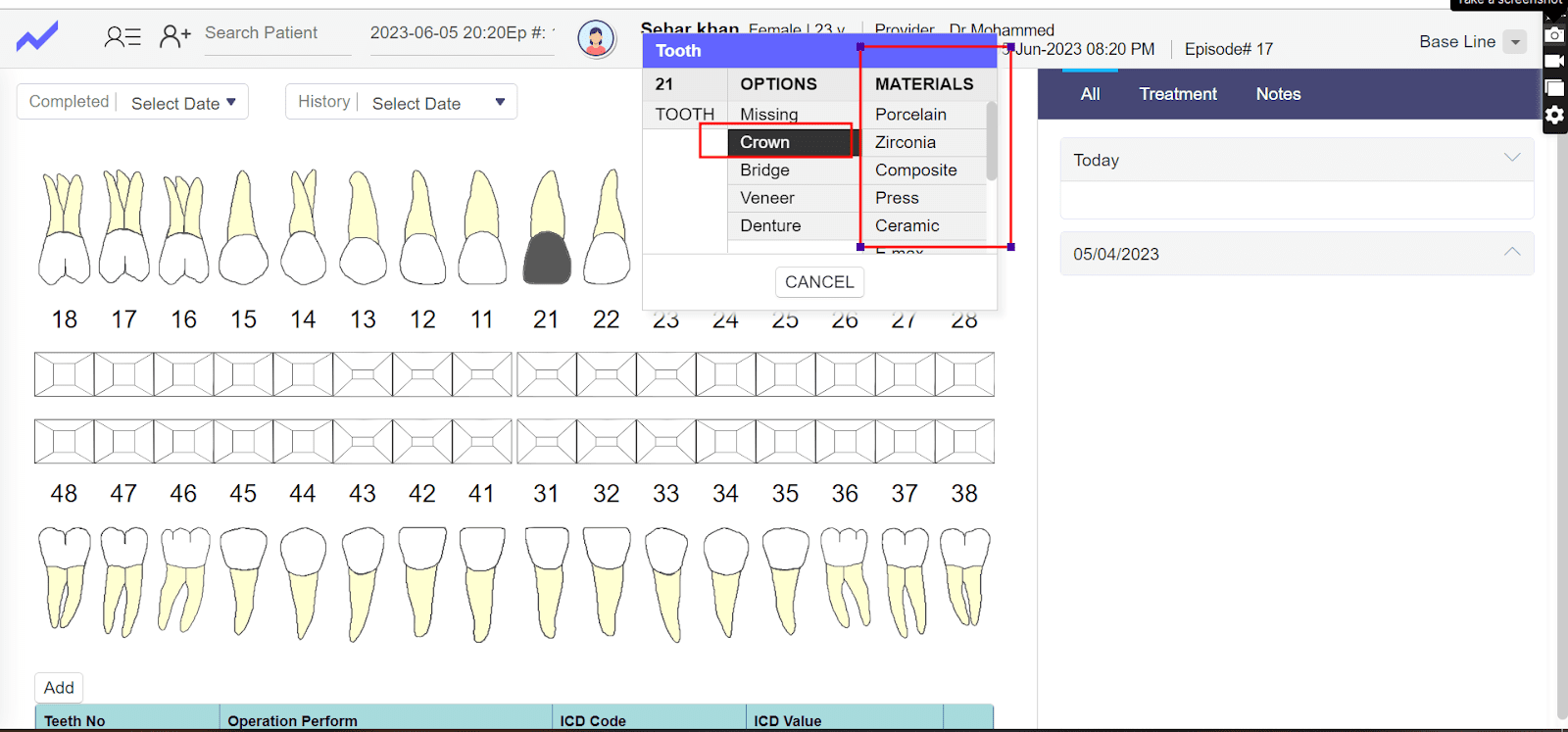Select lower tooth 46 image
Screen dimensions: 1568x732
184,580
